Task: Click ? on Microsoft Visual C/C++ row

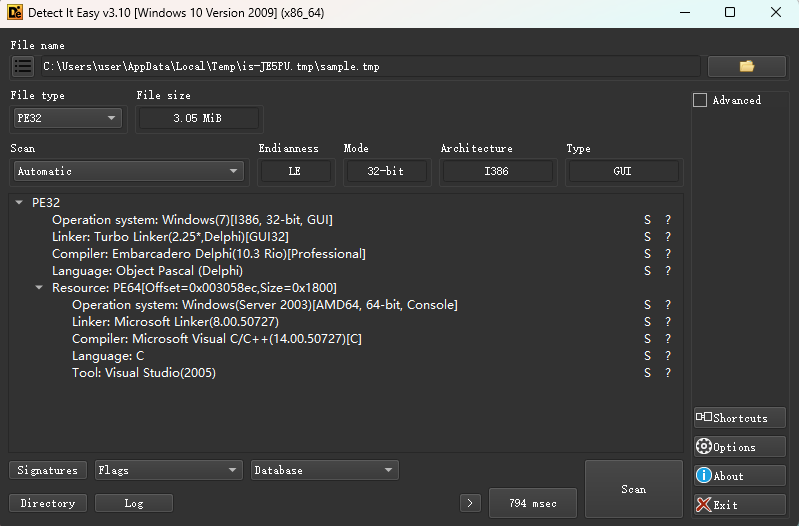Action: click(668, 338)
